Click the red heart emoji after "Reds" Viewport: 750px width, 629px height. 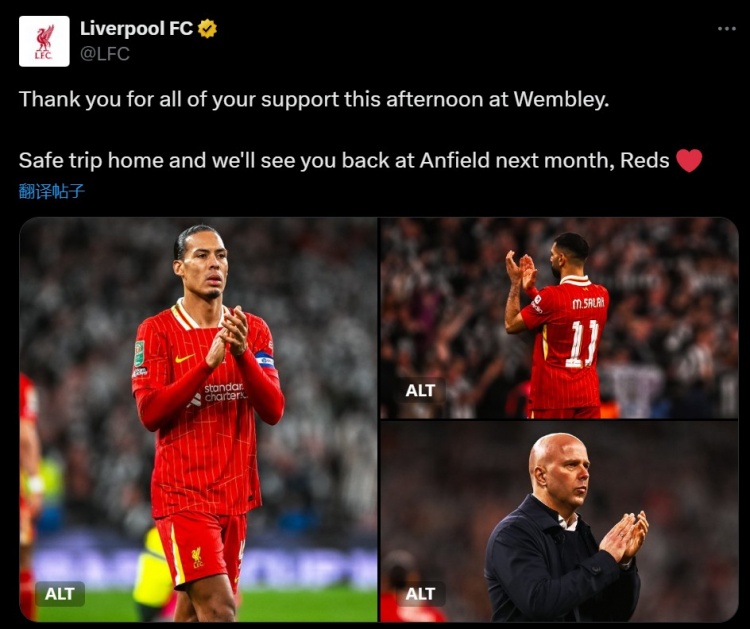689,160
